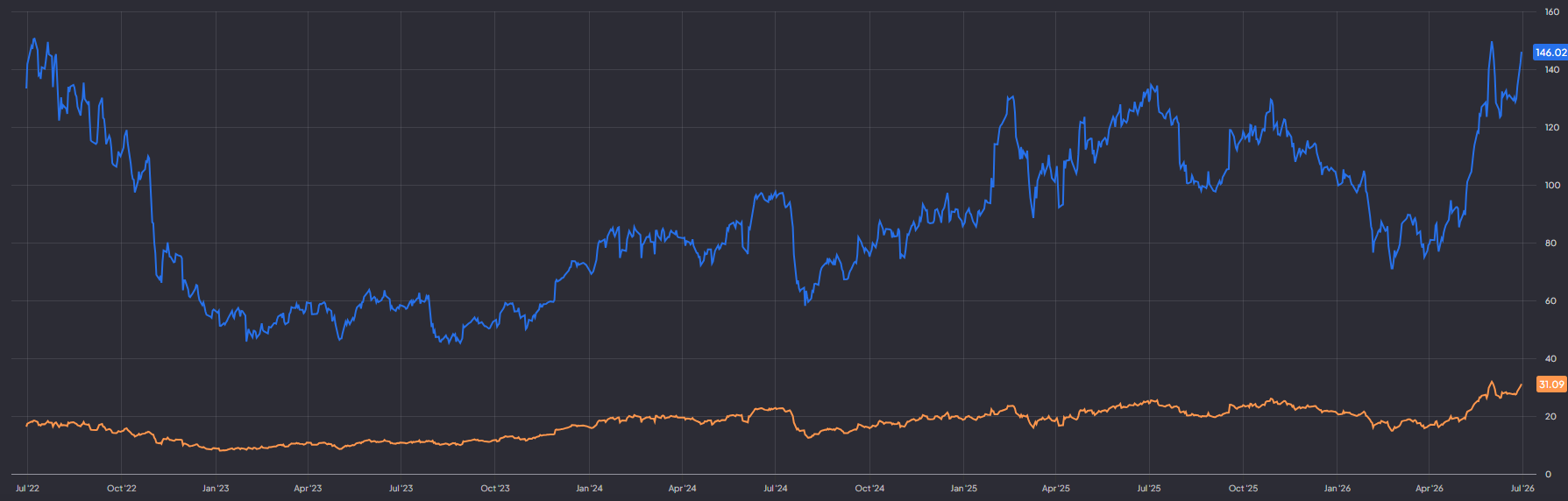Click the Oct '22 date label
The image size is (1568, 501).
coord(121,488)
